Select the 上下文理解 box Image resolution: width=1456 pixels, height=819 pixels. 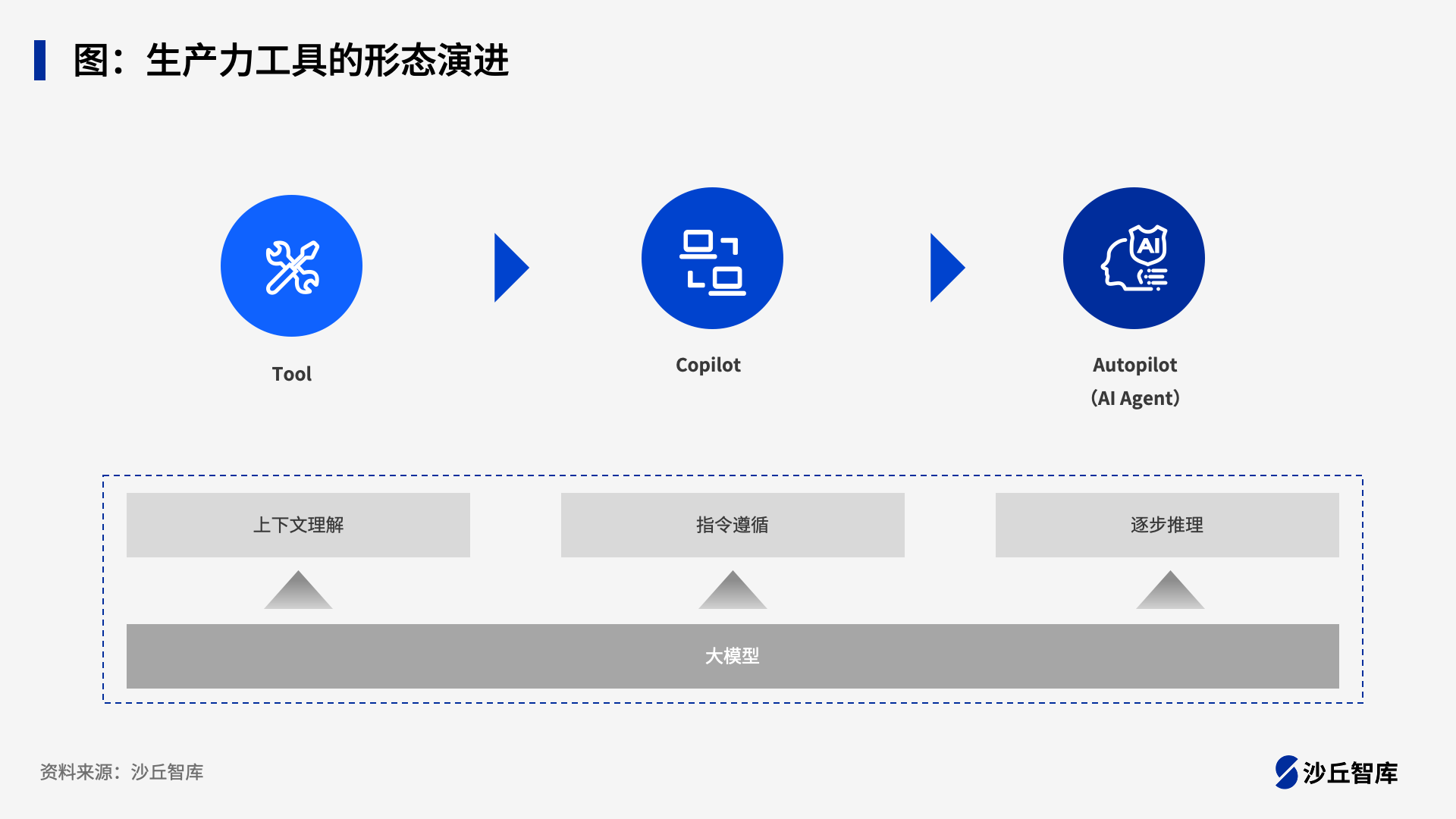coord(298,525)
